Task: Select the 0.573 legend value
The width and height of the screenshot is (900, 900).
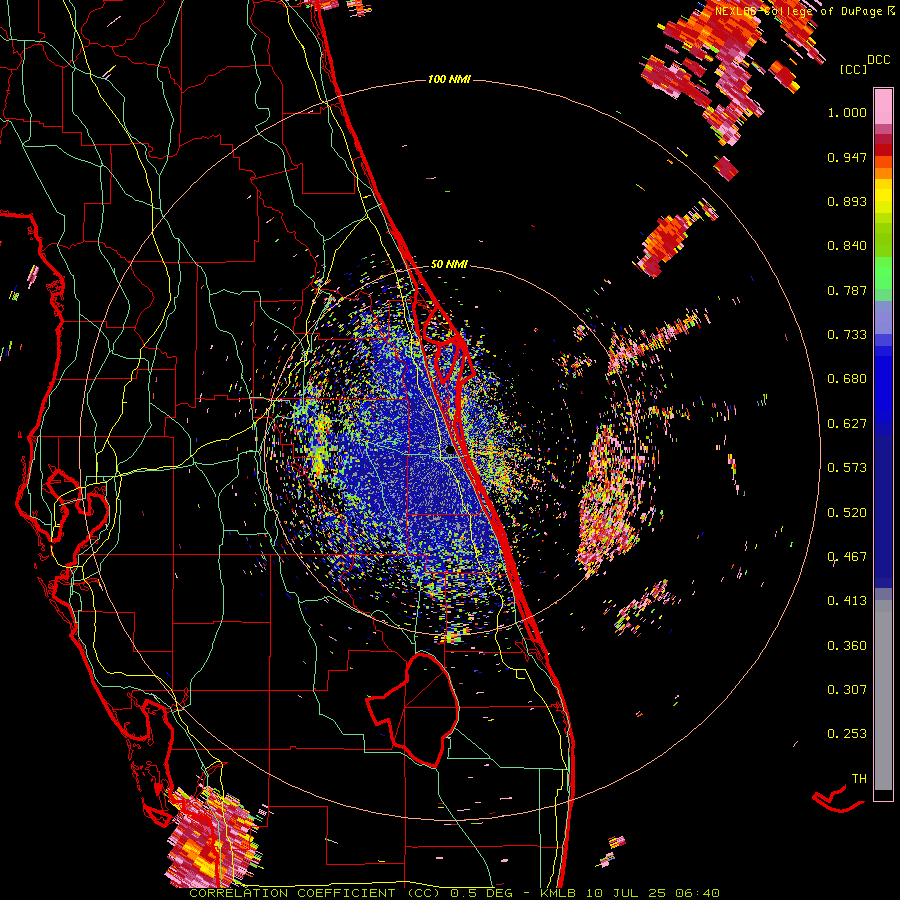Action: (847, 468)
